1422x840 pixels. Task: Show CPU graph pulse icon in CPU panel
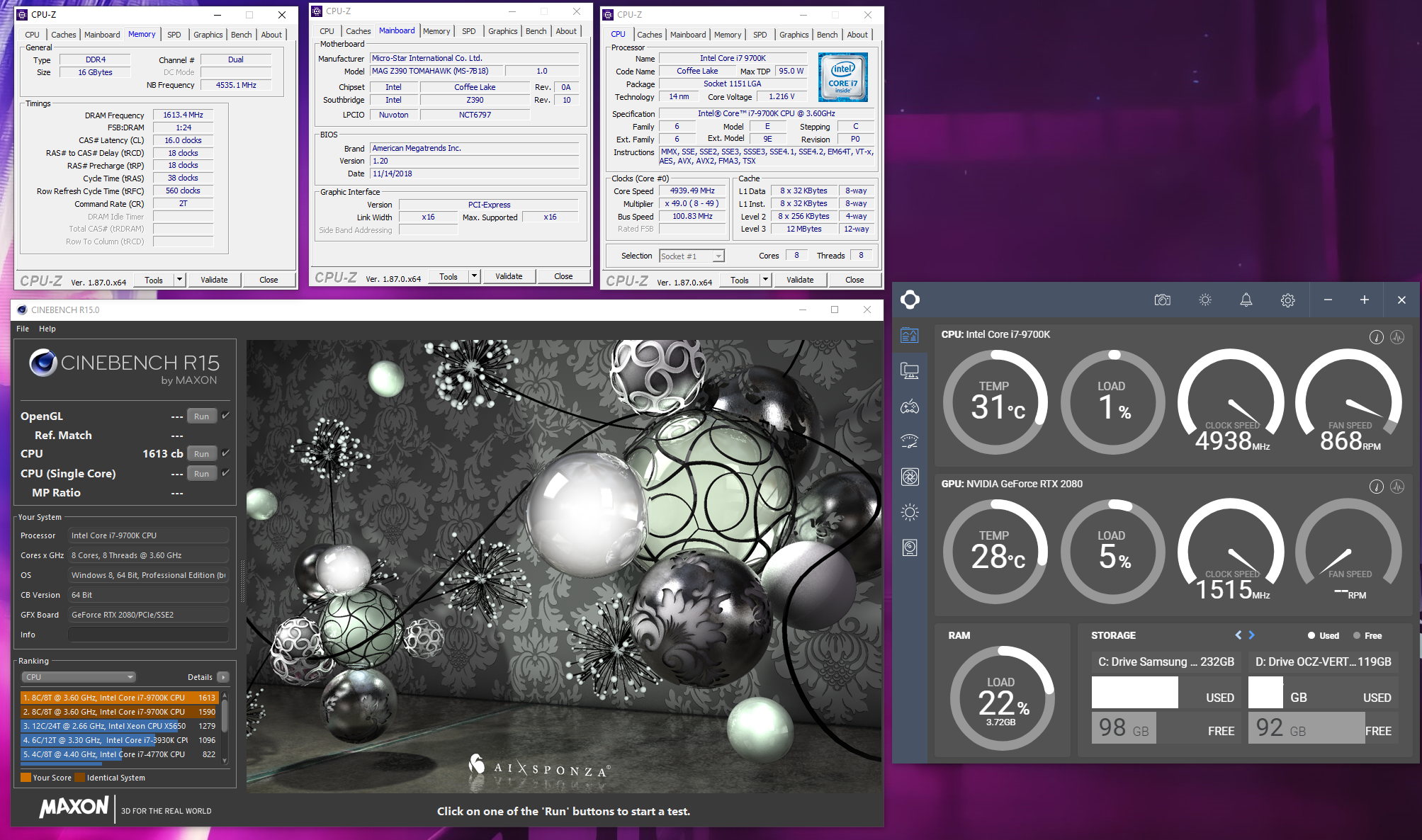(x=1397, y=337)
